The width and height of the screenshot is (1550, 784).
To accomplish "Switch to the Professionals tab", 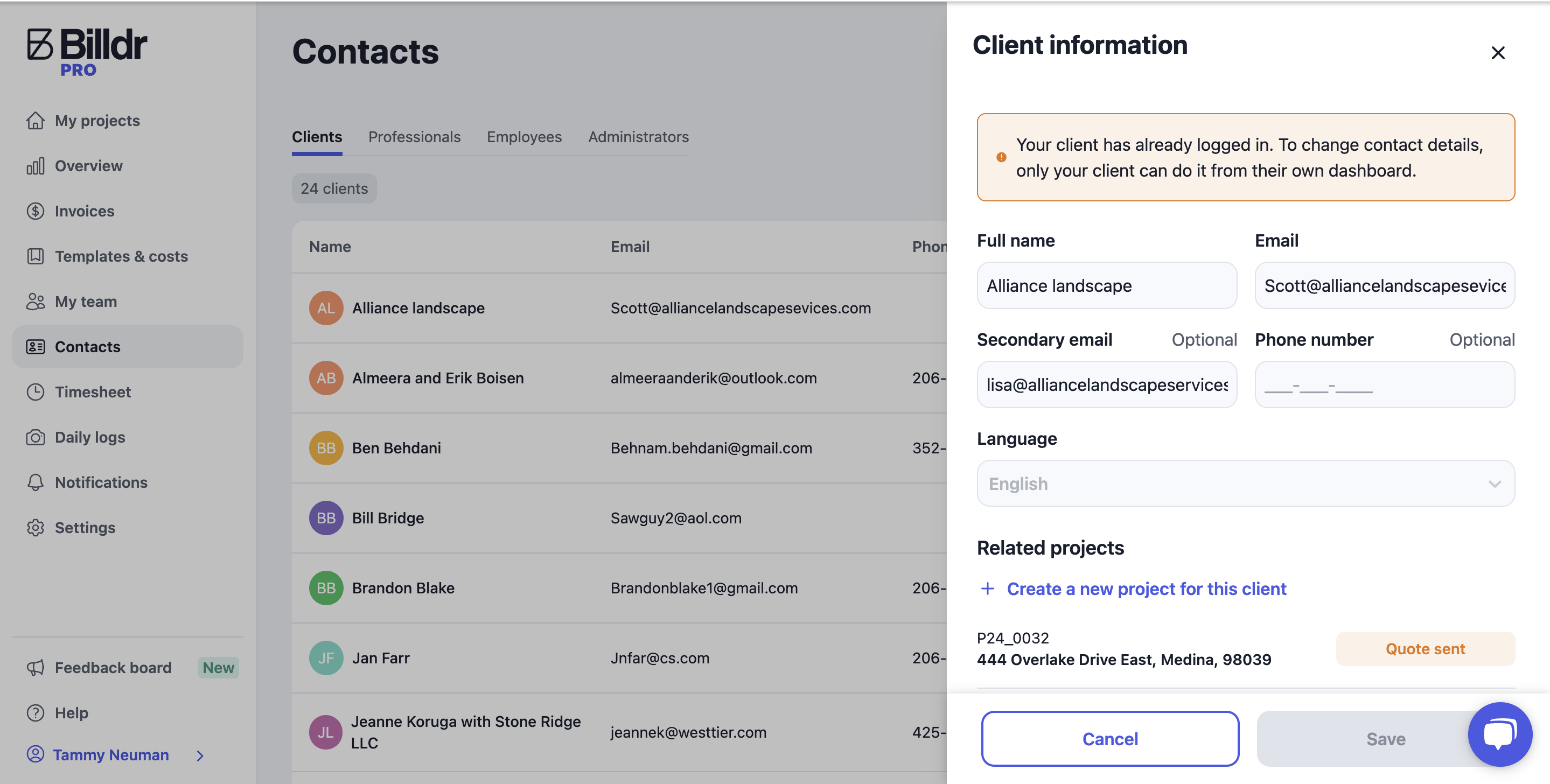I will pyautogui.click(x=414, y=137).
